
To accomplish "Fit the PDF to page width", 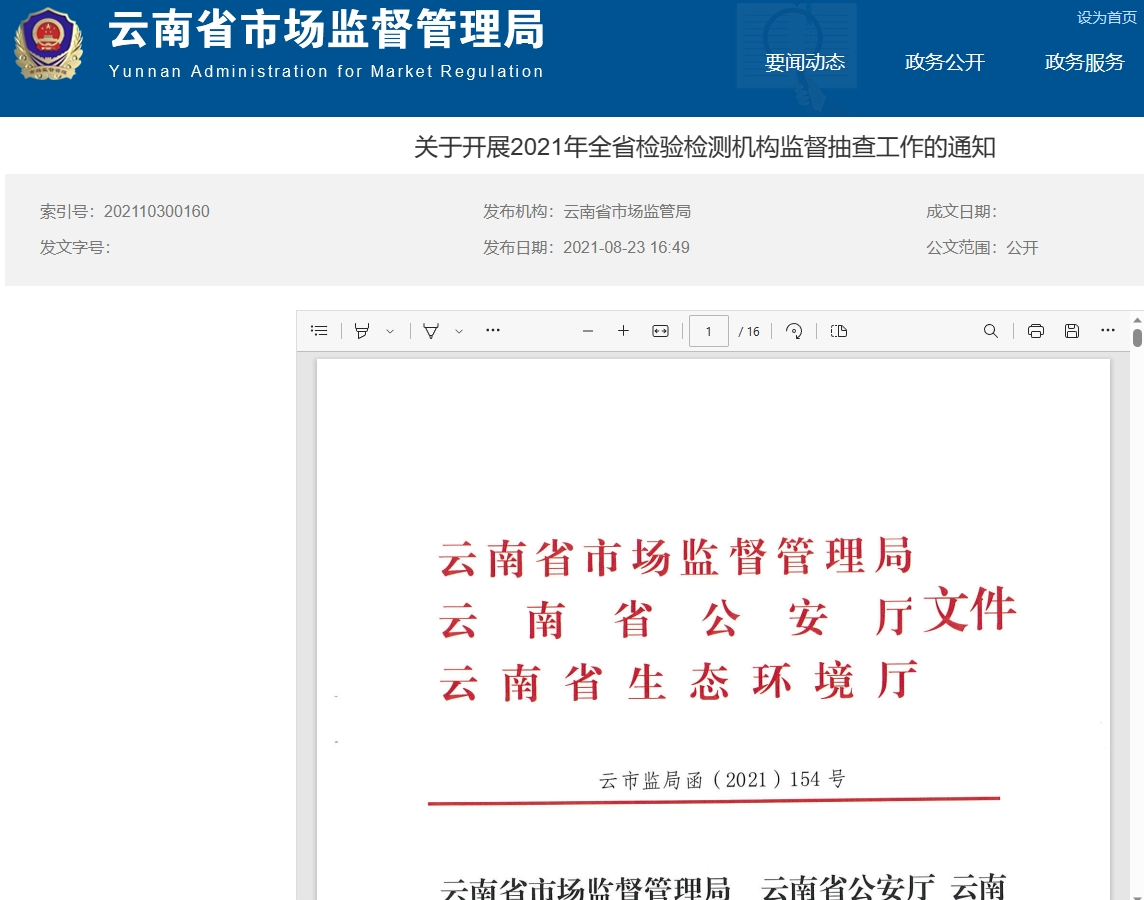I will (660, 331).
